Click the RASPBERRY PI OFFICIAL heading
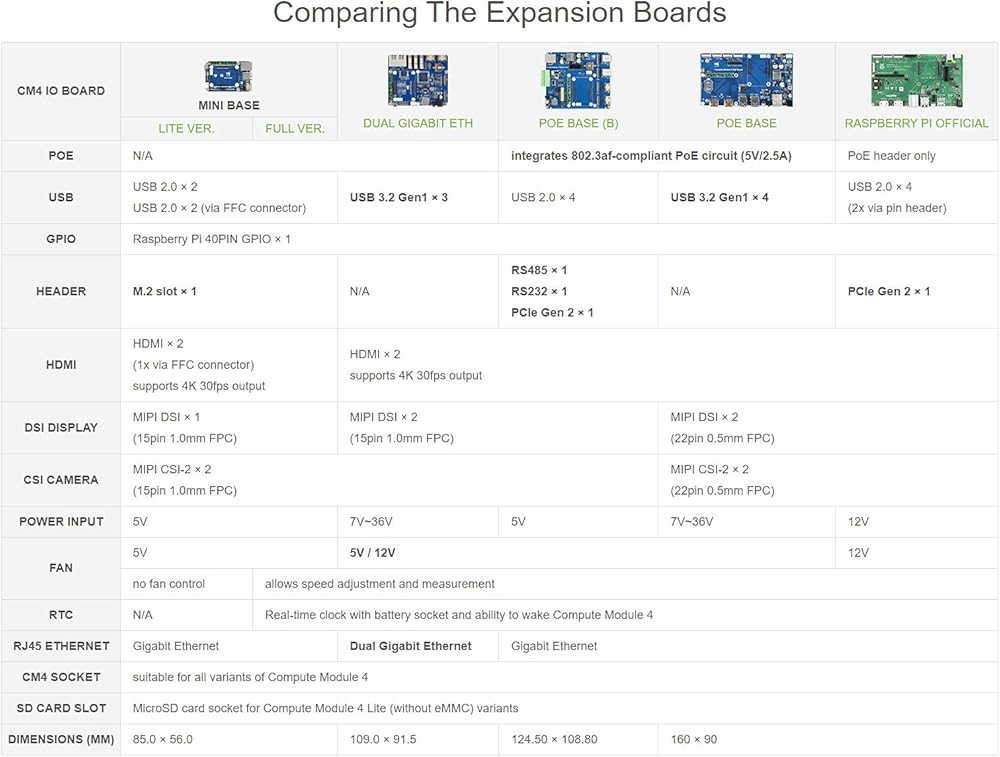Viewport: 1000px width, 757px height. coord(916,123)
